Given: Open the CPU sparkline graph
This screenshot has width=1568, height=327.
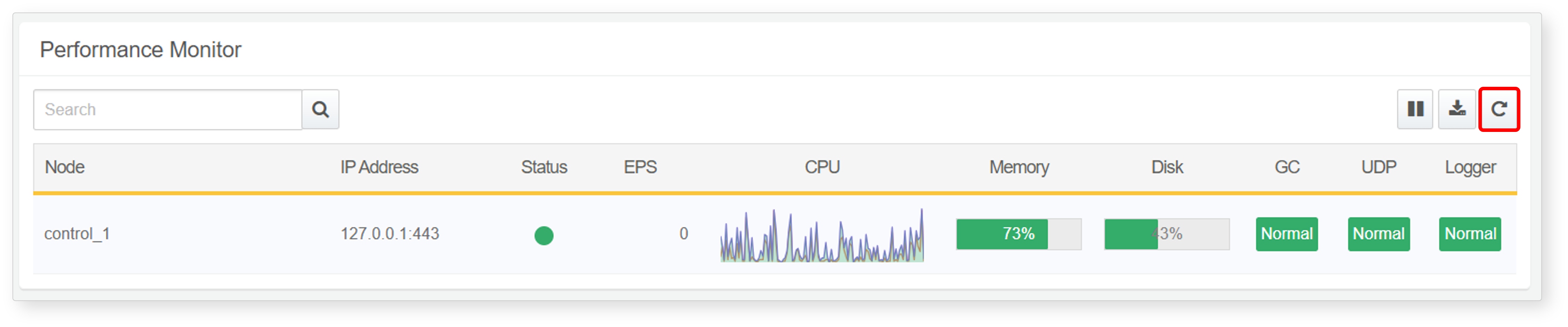Looking at the screenshot, I should (822, 235).
